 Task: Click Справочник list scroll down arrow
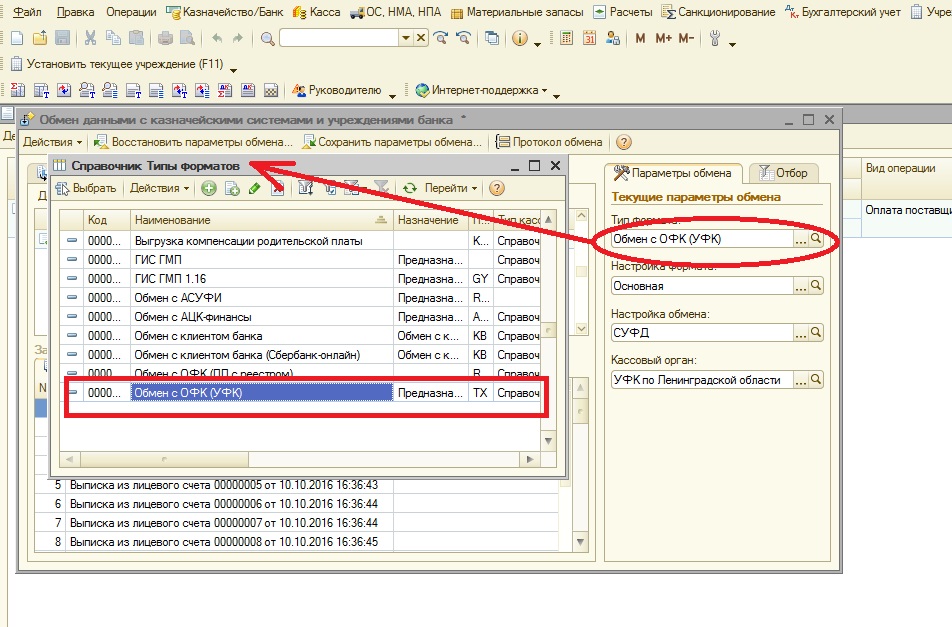pos(548,441)
